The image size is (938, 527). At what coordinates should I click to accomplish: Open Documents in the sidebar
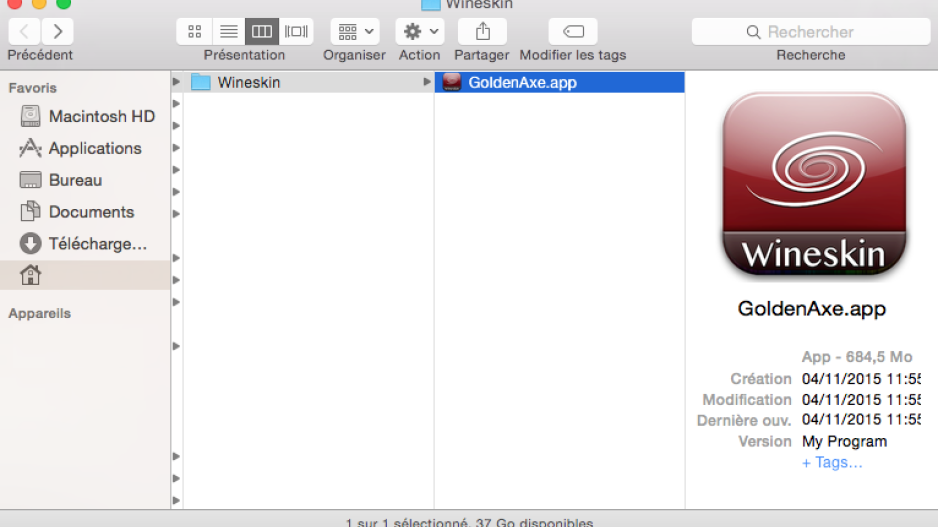point(87,212)
